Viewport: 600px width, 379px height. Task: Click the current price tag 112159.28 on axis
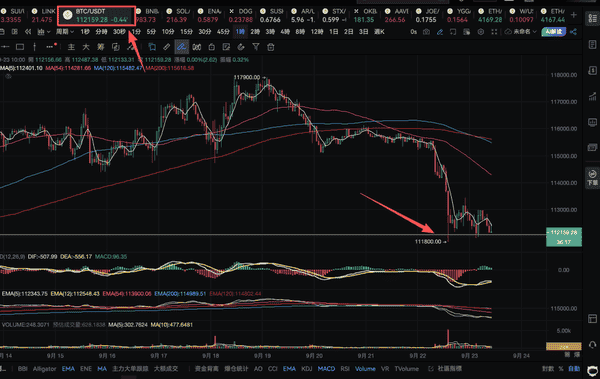[564, 237]
